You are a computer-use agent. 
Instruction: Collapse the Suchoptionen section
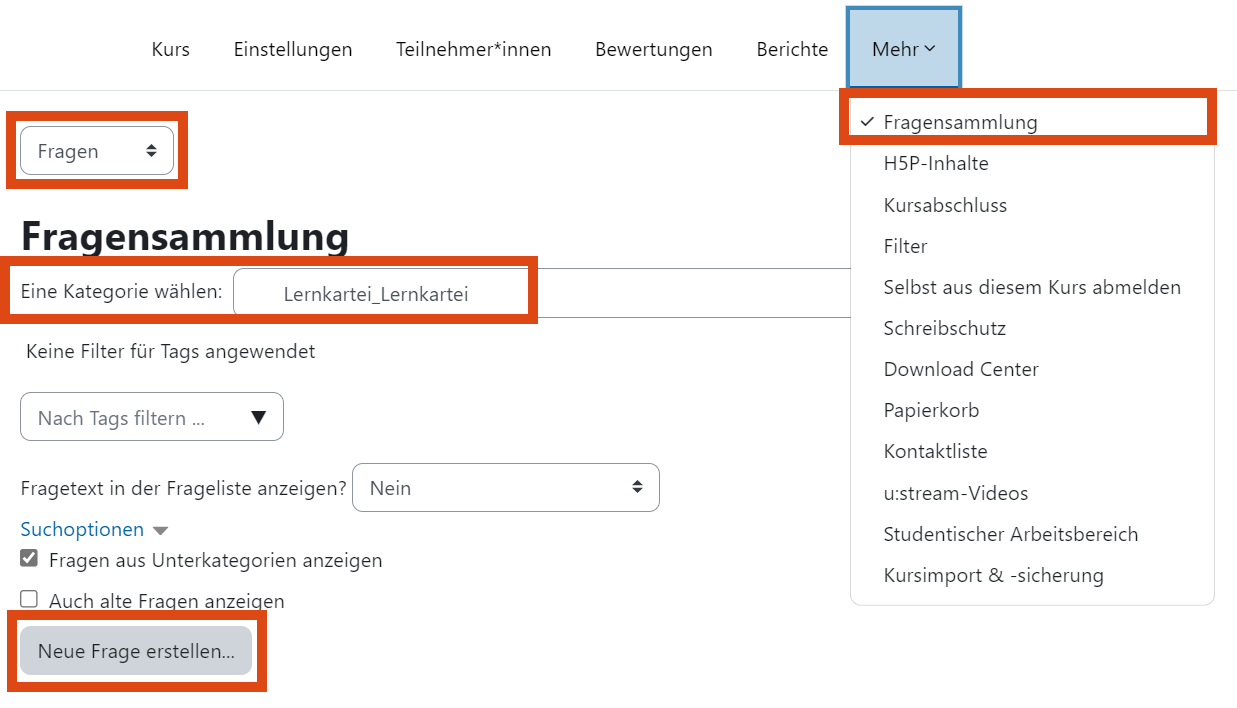click(94, 529)
